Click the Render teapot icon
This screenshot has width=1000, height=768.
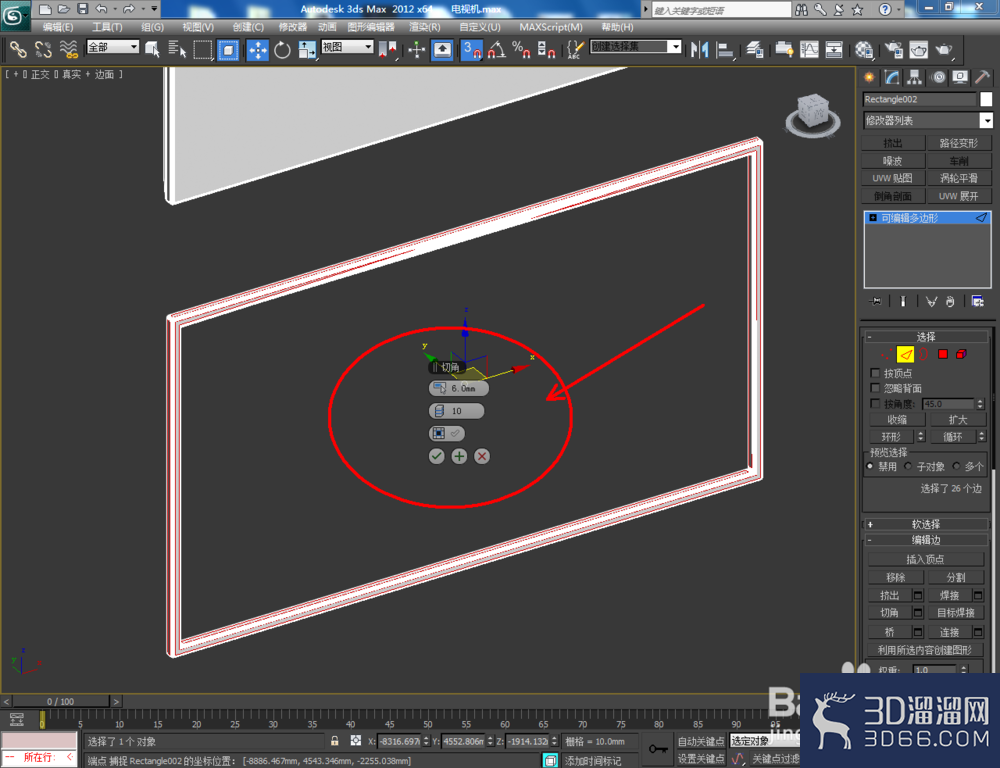pyautogui.click(x=943, y=50)
